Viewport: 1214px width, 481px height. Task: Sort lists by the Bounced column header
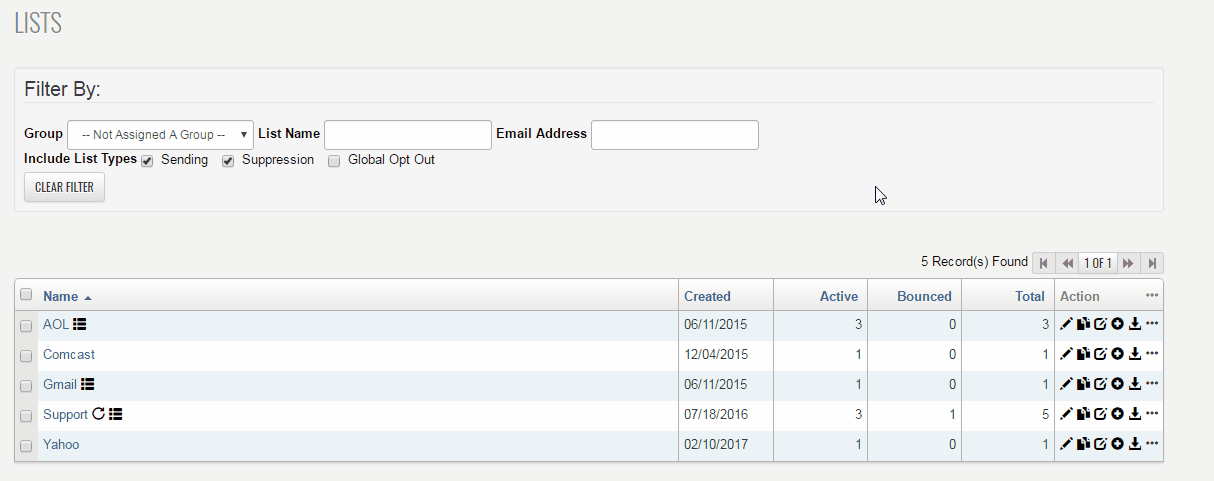[924, 296]
